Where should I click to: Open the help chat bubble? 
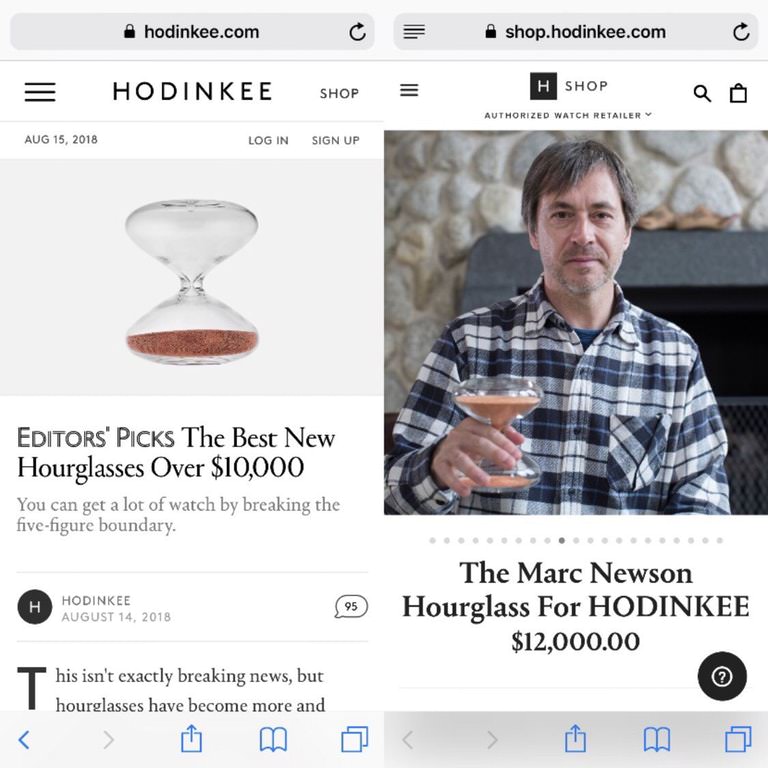(x=722, y=676)
